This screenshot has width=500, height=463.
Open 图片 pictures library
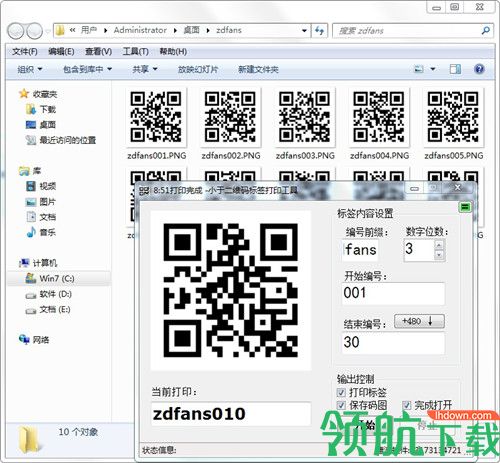coord(41,202)
